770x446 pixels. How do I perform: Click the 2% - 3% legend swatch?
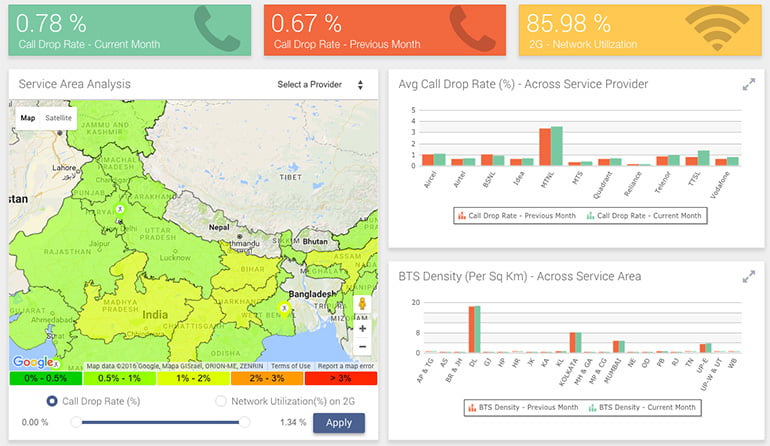pyautogui.click(x=267, y=378)
